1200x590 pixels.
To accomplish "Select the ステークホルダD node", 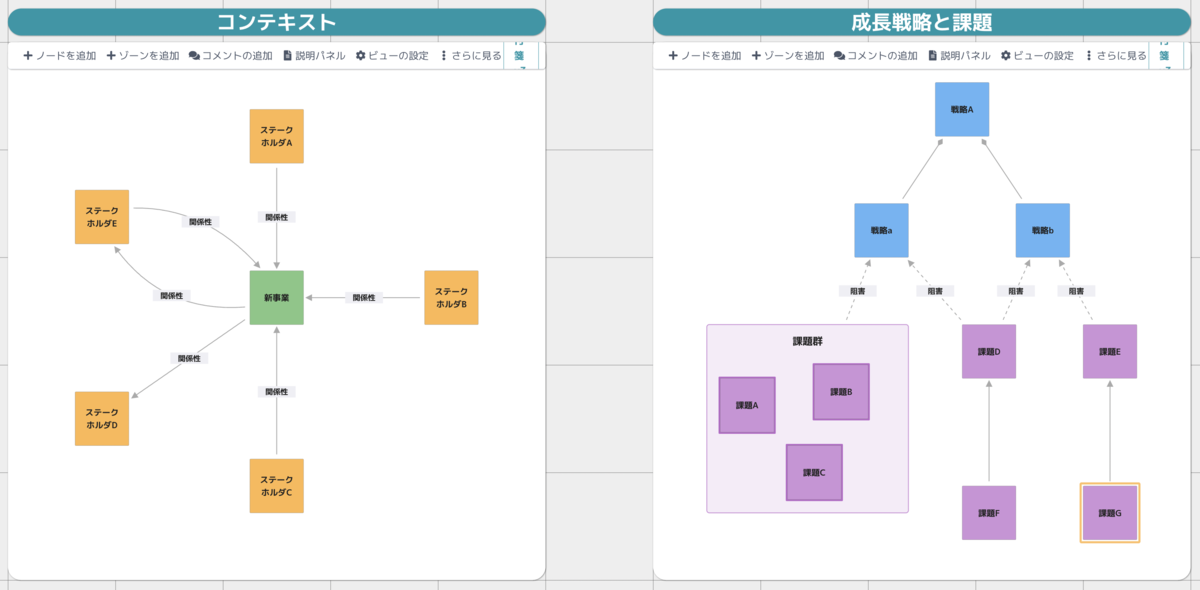I will [102, 418].
